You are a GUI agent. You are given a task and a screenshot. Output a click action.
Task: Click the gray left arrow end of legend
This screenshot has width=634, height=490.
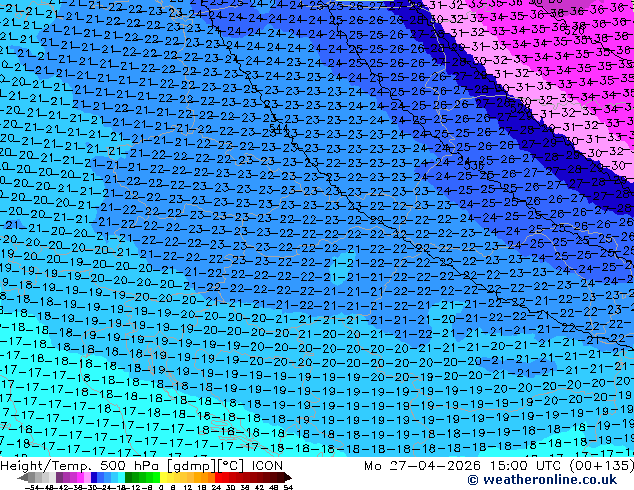pyautogui.click(x=23, y=477)
